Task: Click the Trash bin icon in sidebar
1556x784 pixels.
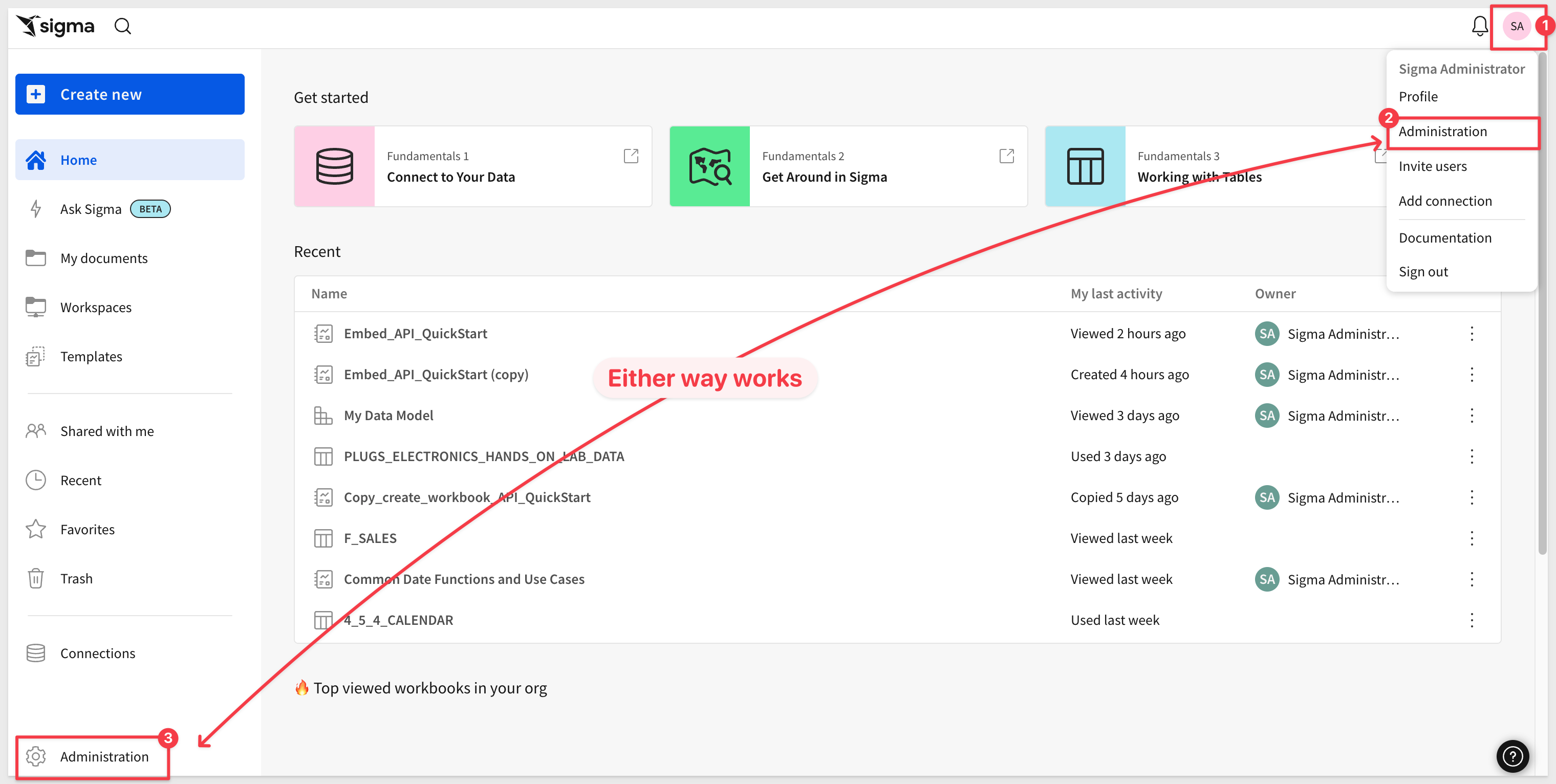Action: click(36, 578)
